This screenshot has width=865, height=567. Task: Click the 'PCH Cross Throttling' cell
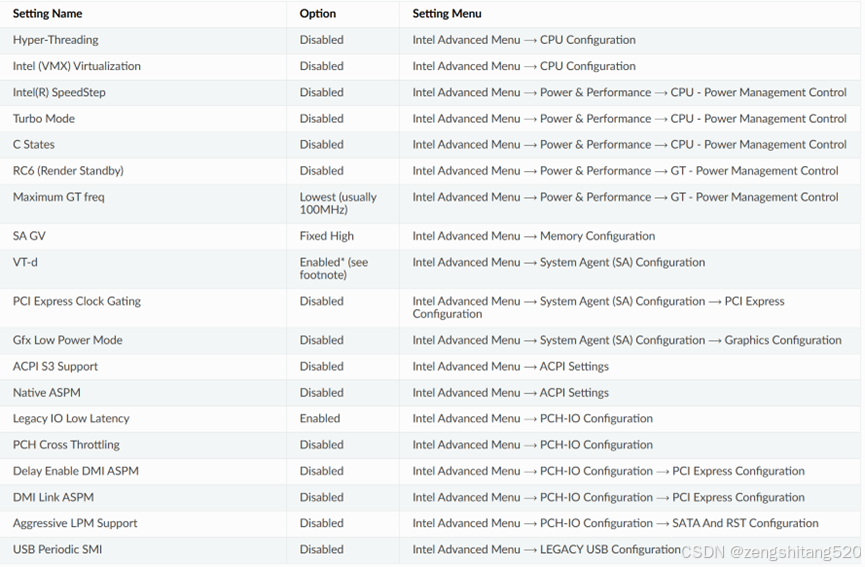tap(66, 445)
